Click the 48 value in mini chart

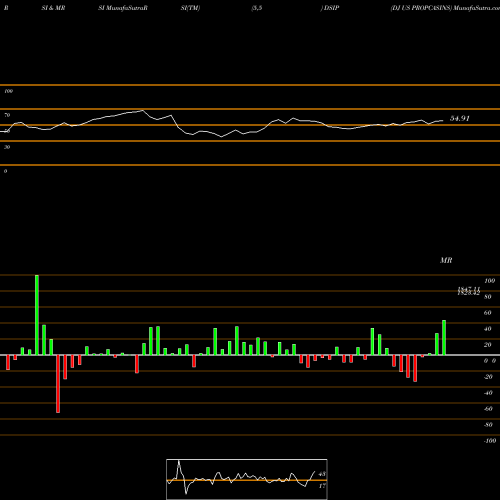(322, 474)
